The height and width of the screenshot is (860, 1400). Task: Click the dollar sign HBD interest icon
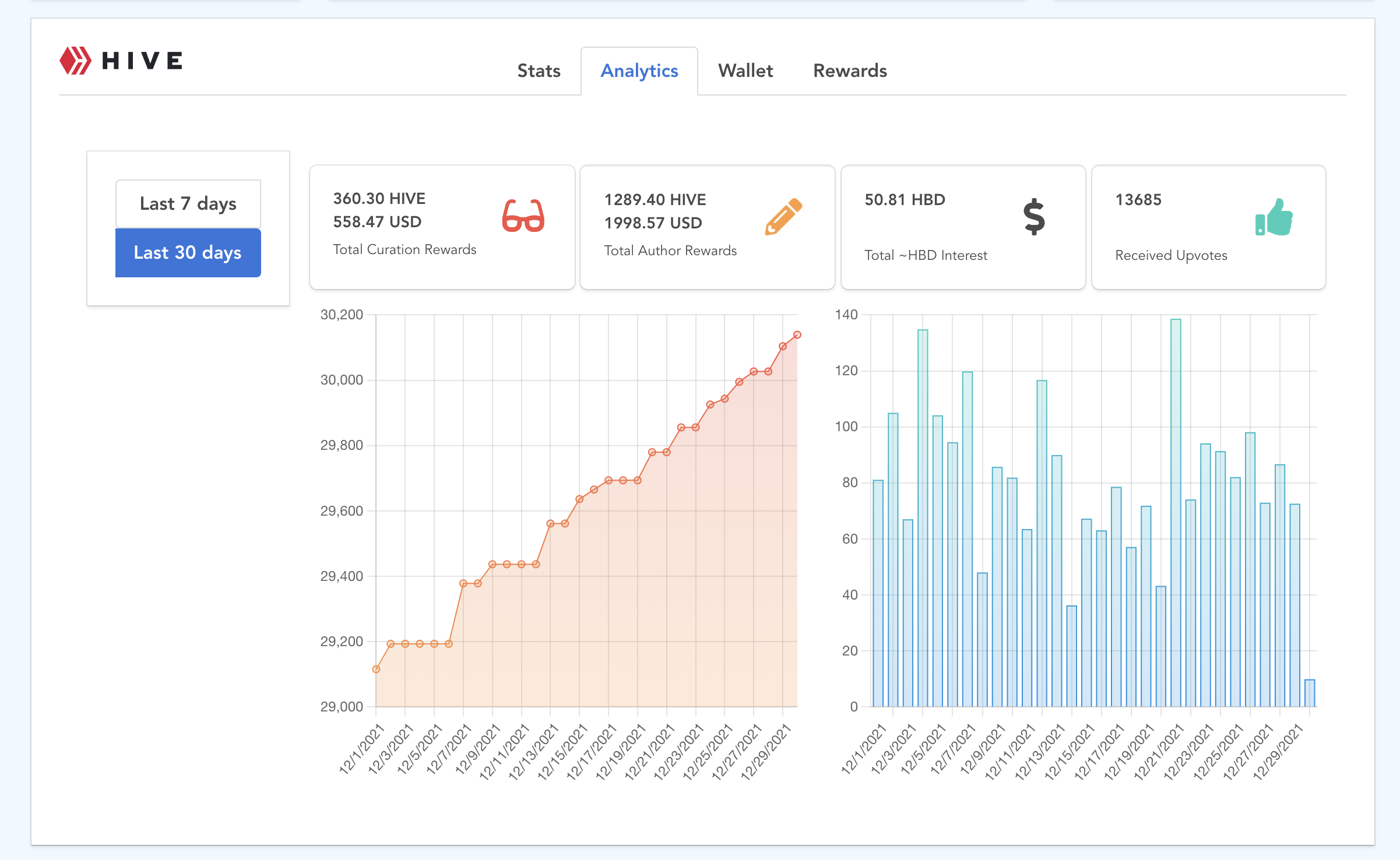point(1034,217)
